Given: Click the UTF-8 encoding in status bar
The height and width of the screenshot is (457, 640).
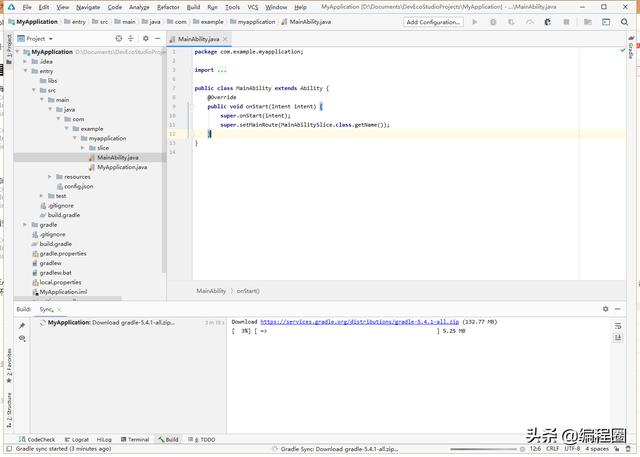Looking at the screenshot, I should tap(572, 449).
